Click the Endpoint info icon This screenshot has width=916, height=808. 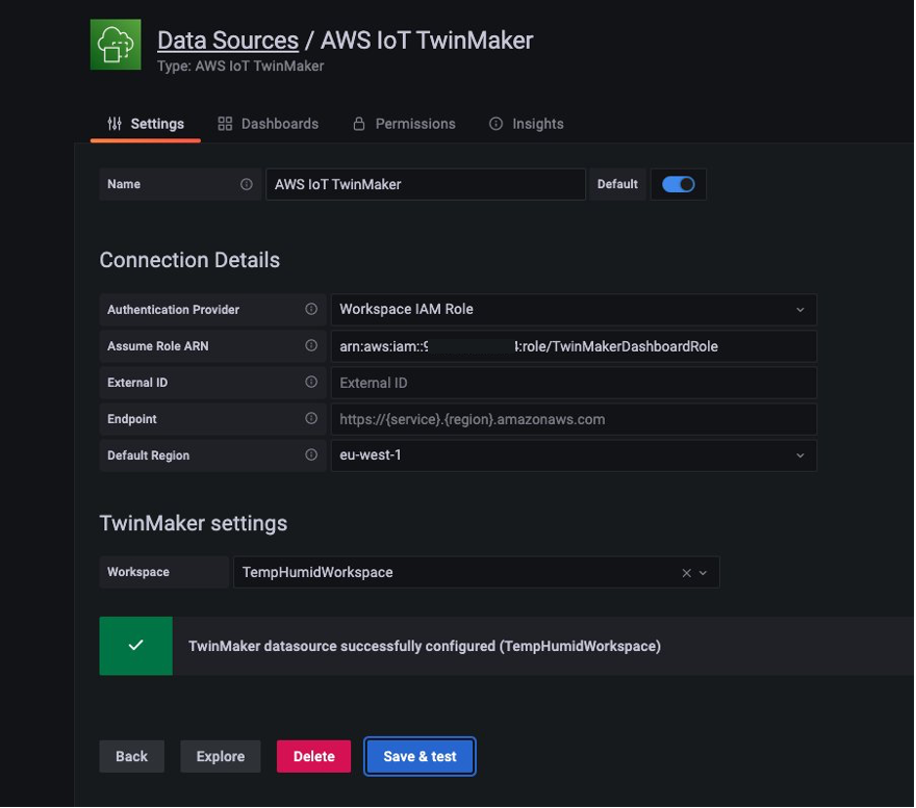tap(311, 418)
